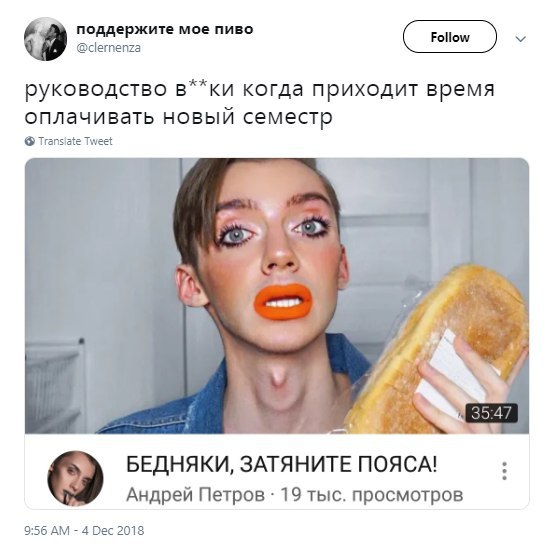557x547 pixels.
Task: Open the @clernenza handle link
Action: point(109,48)
